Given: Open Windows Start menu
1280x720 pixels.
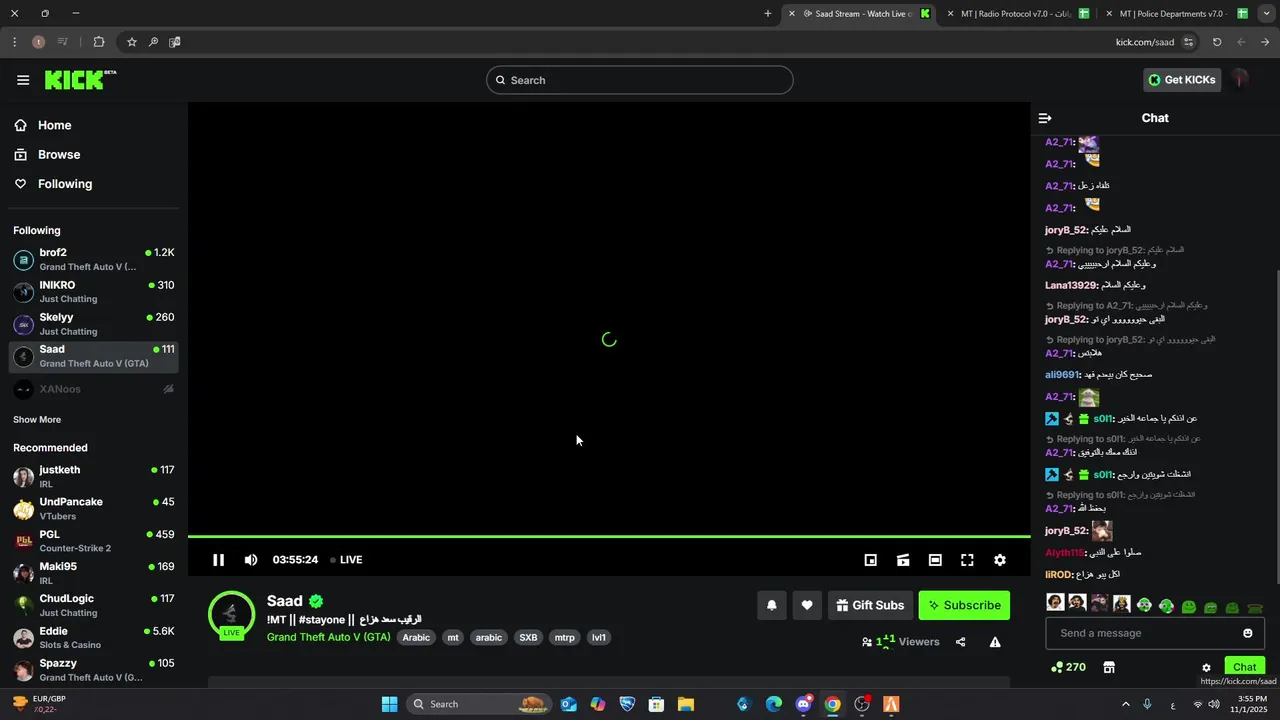Looking at the screenshot, I should pos(389,704).
